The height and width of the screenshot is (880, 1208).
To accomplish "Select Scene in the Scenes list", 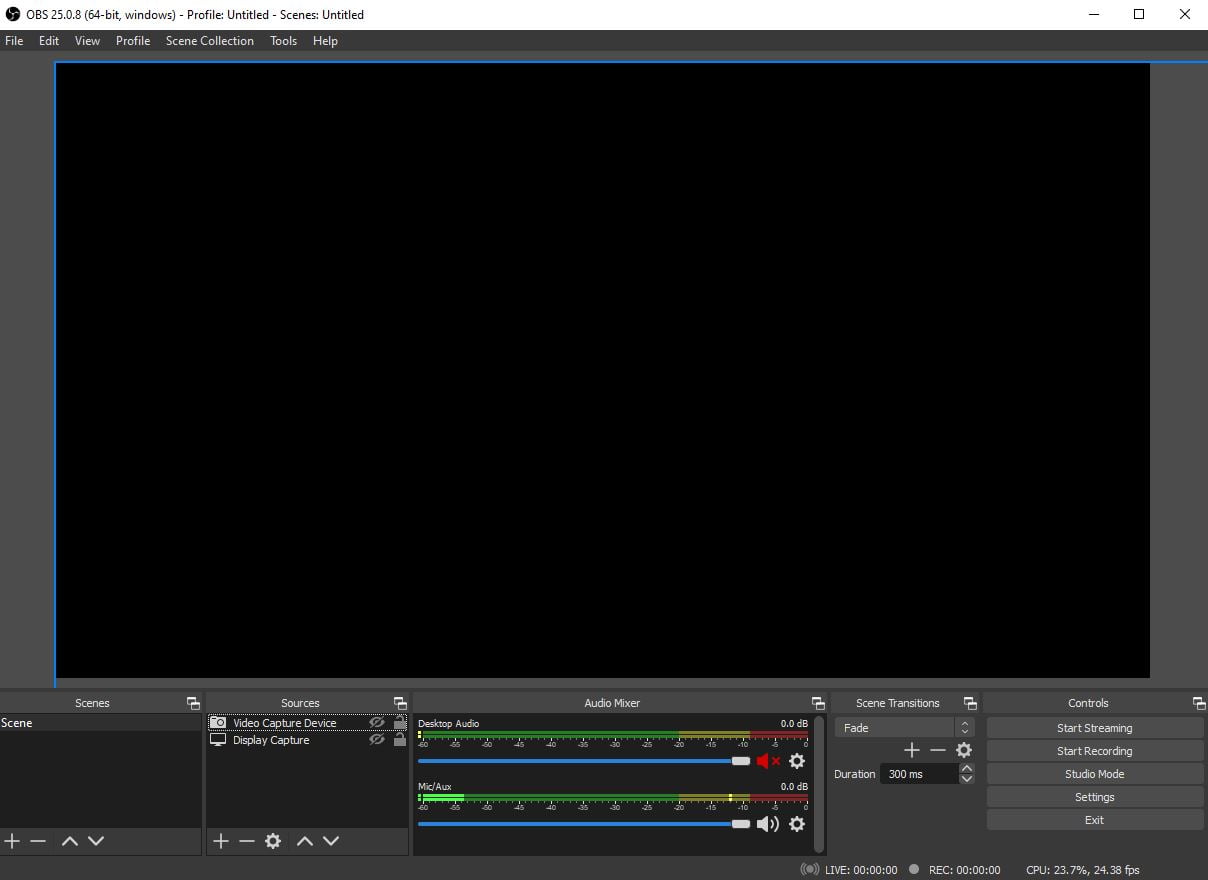I will [100, 723].
